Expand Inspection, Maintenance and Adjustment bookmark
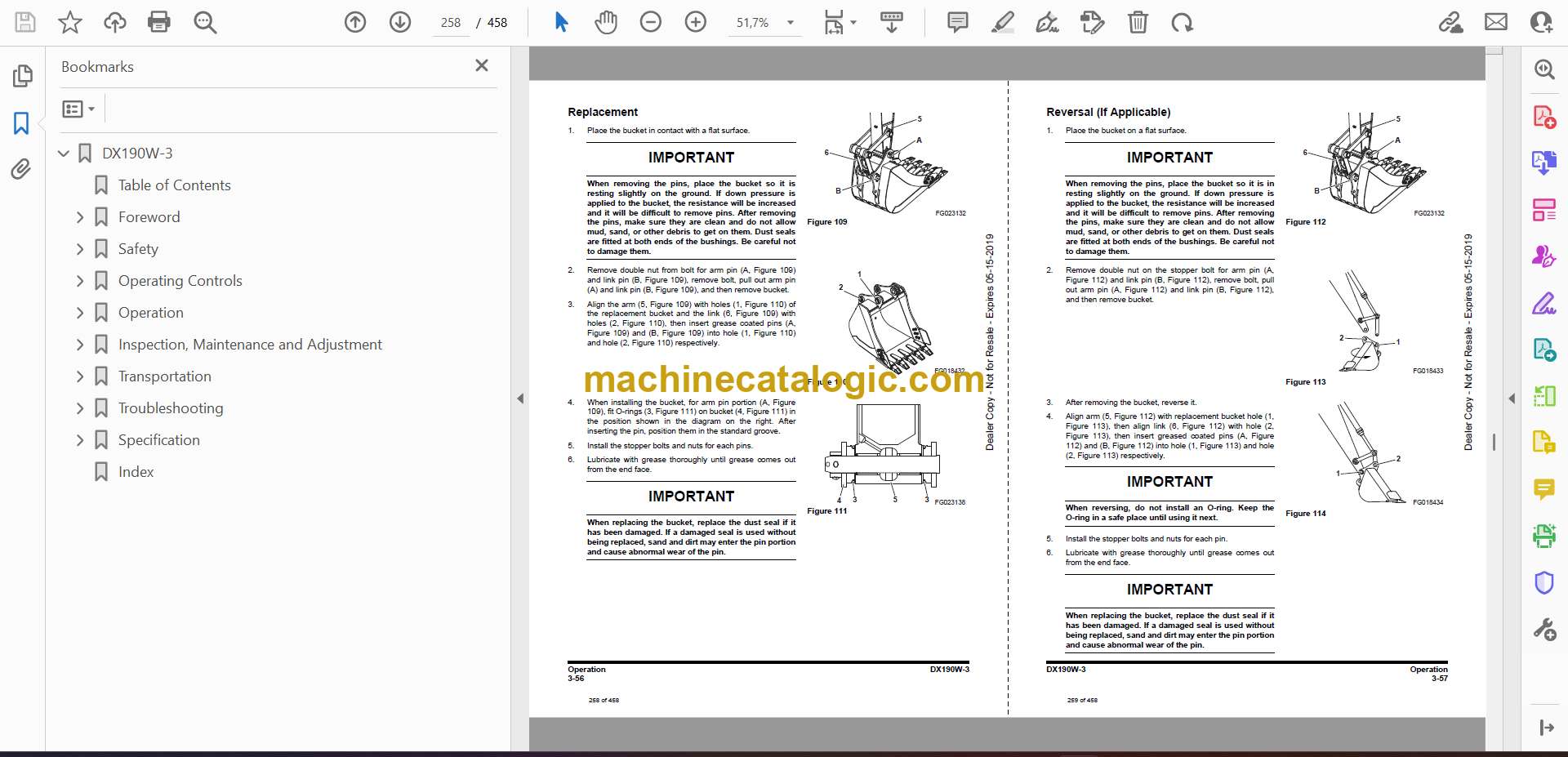Image resolution: width=1568 pixels, height=757 pixels. pyautogui.click(x=79, y=345)
